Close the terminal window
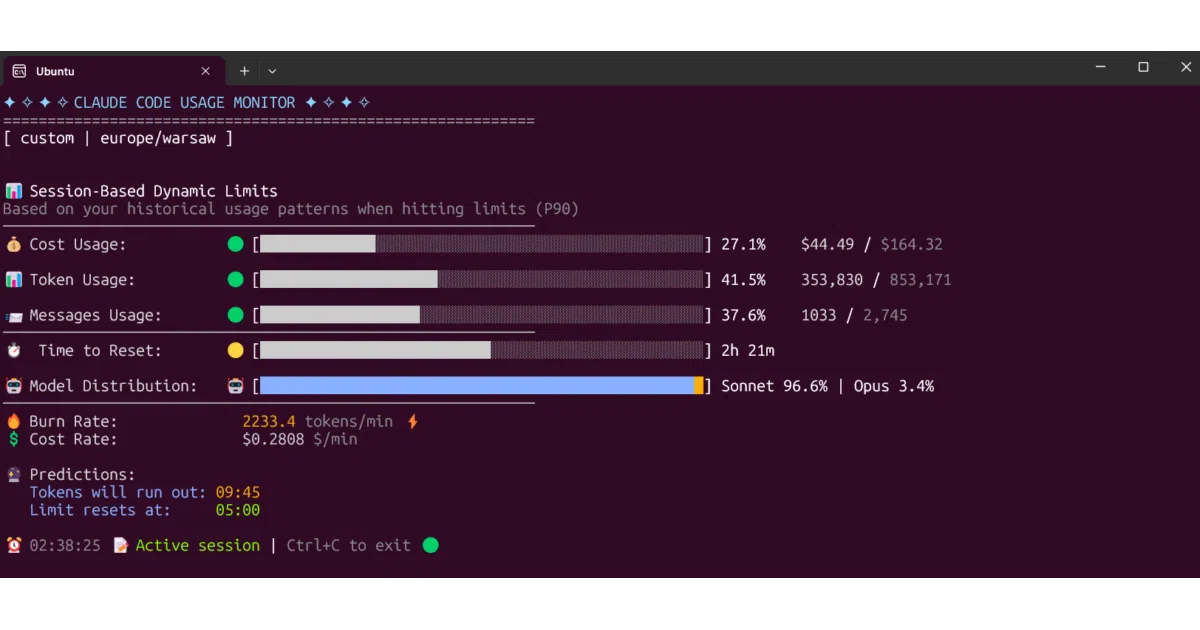 click(x=1186, y=68)
